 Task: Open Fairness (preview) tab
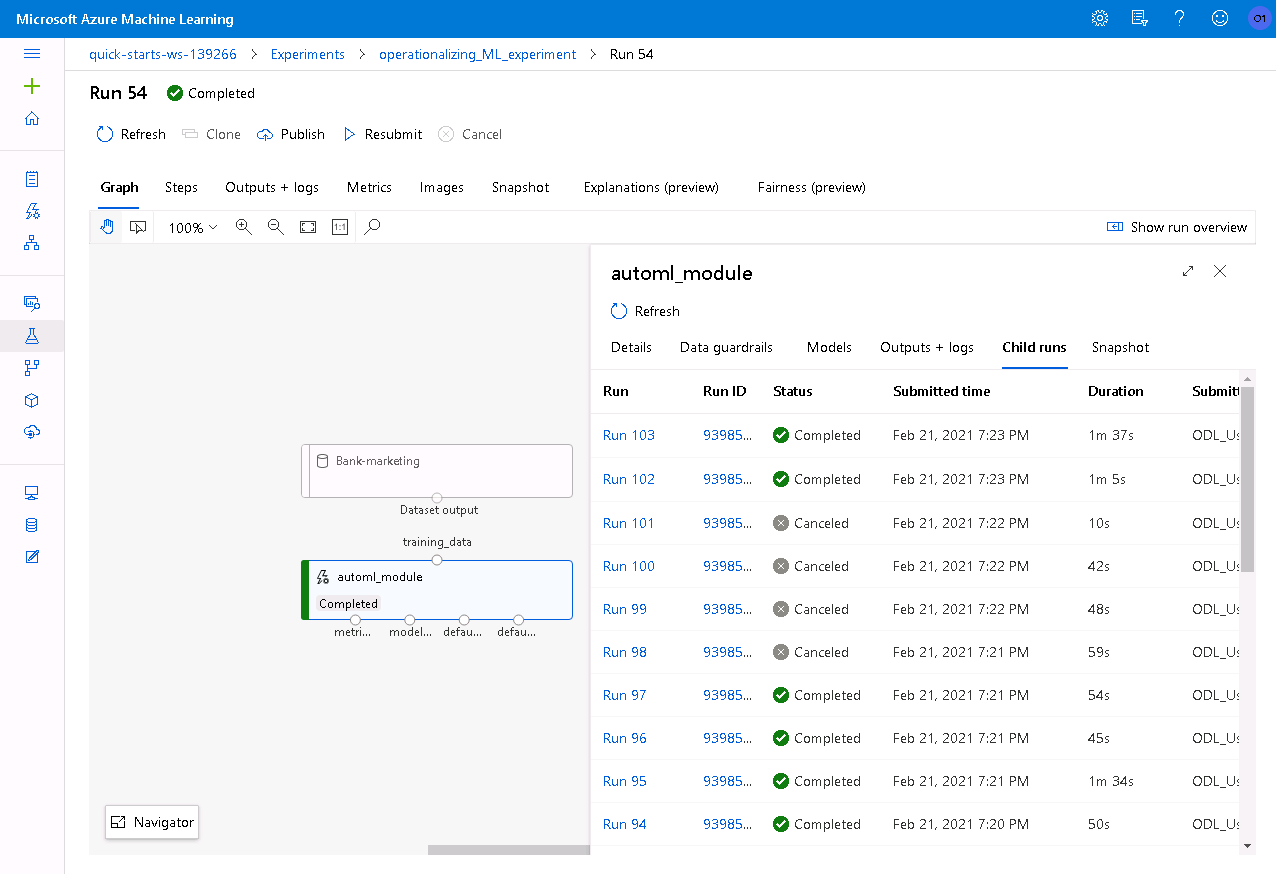(812, 187)
